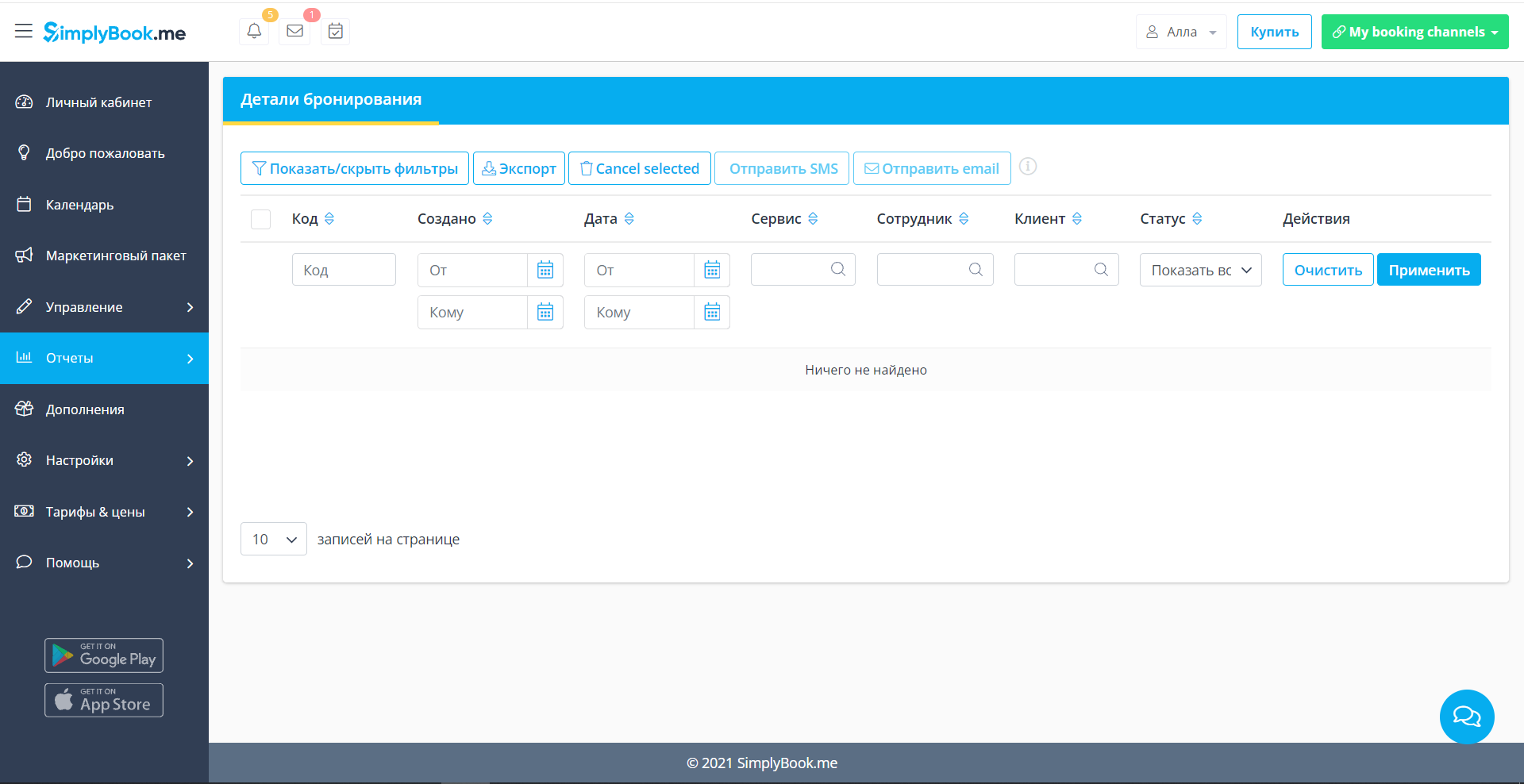Click the info icon beside Отправить email
Screen dimensions: 1524x784
1028,167
